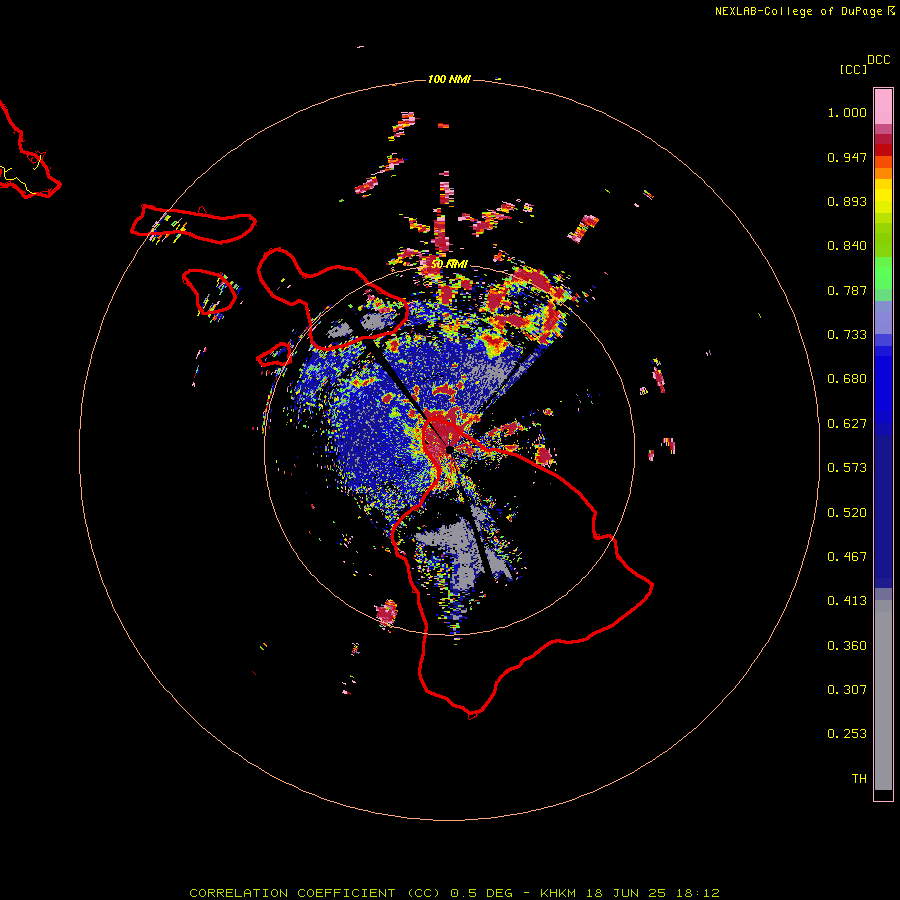The height and width of the screenshot is (900, 900).
Task: Click the 0.947 legend value
Action: click(x=847, y=157)
